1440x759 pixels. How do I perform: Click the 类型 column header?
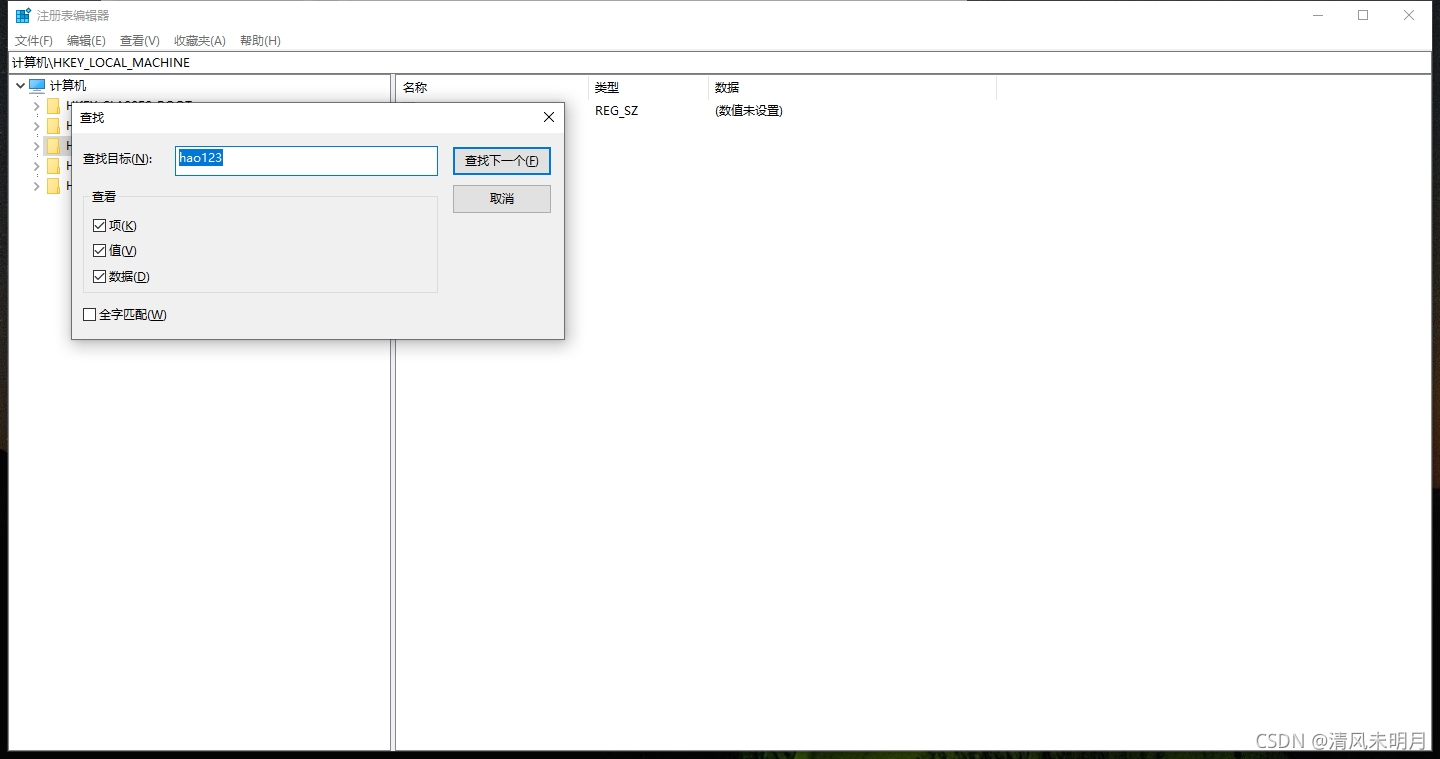[x=648, y=88]
